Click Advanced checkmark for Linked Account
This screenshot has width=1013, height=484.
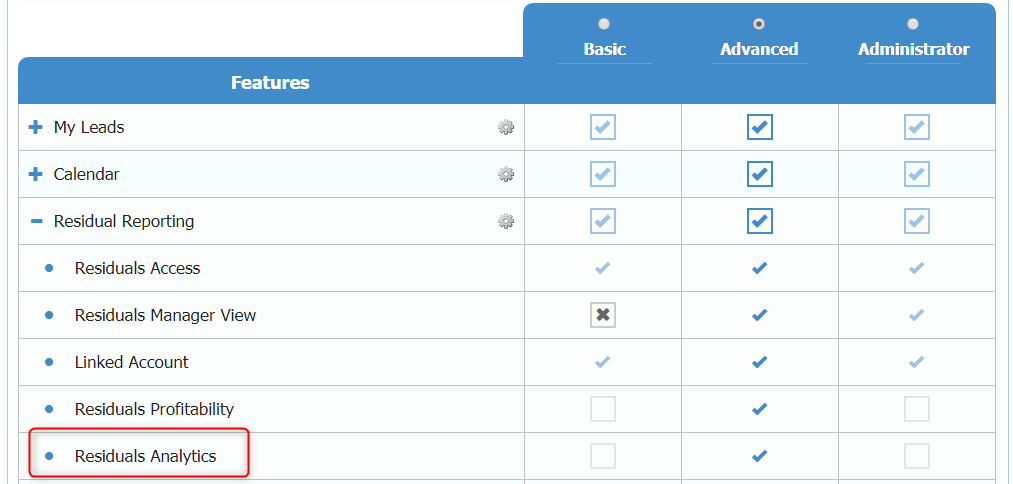(x=759, y=362)
